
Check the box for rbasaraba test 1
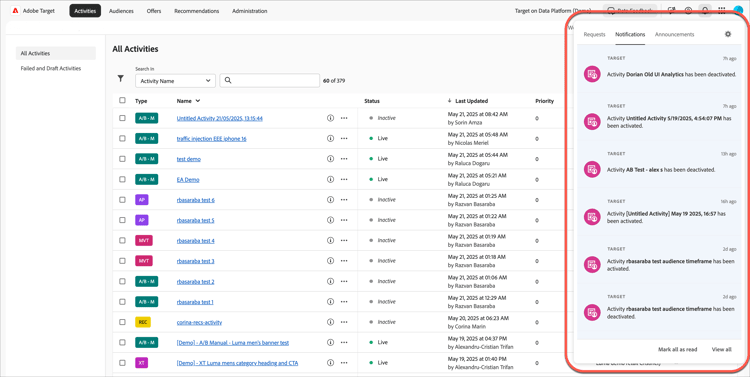pyautogui.click(x=122, y=302)
